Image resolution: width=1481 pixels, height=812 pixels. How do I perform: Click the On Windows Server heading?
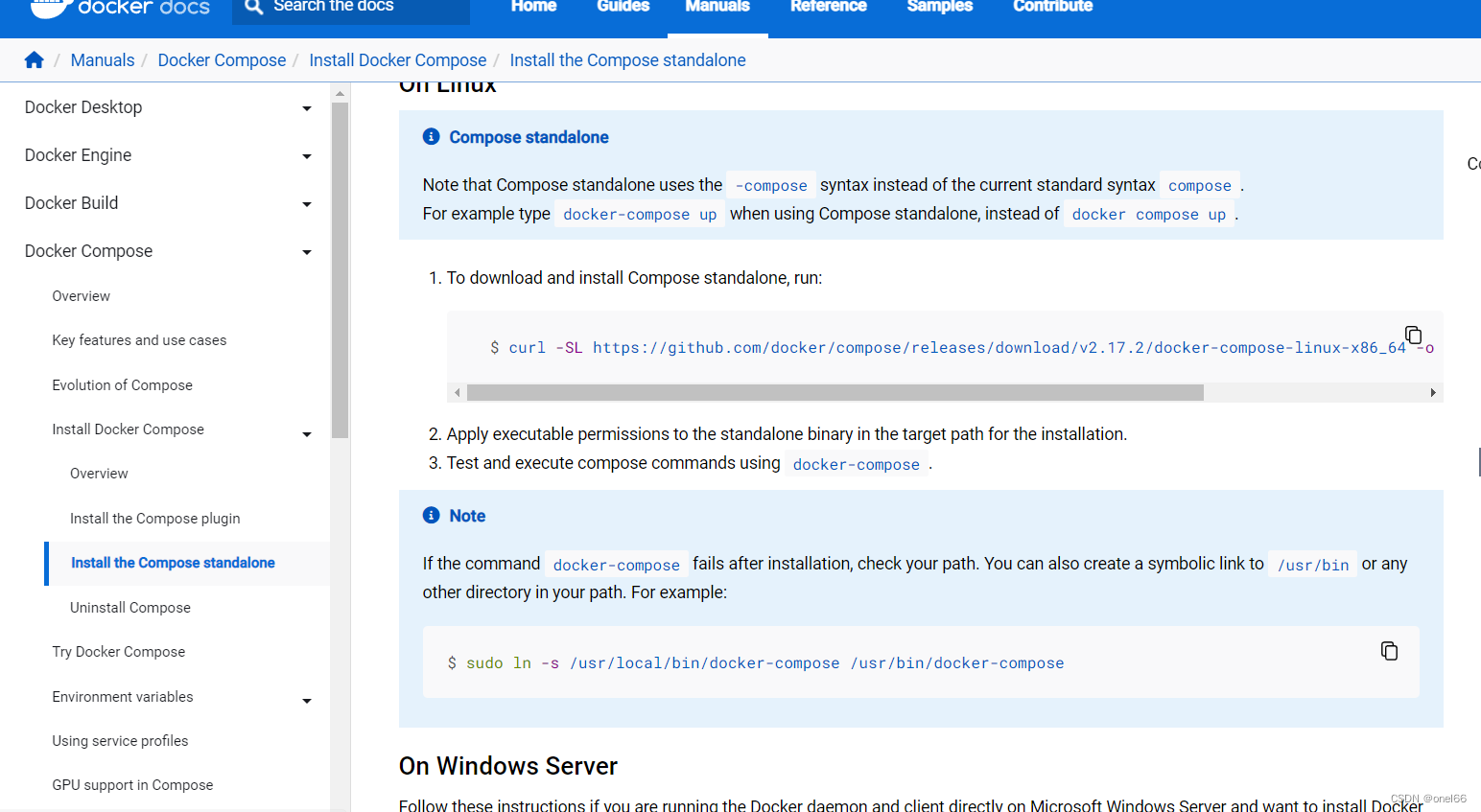coord(508,766)
